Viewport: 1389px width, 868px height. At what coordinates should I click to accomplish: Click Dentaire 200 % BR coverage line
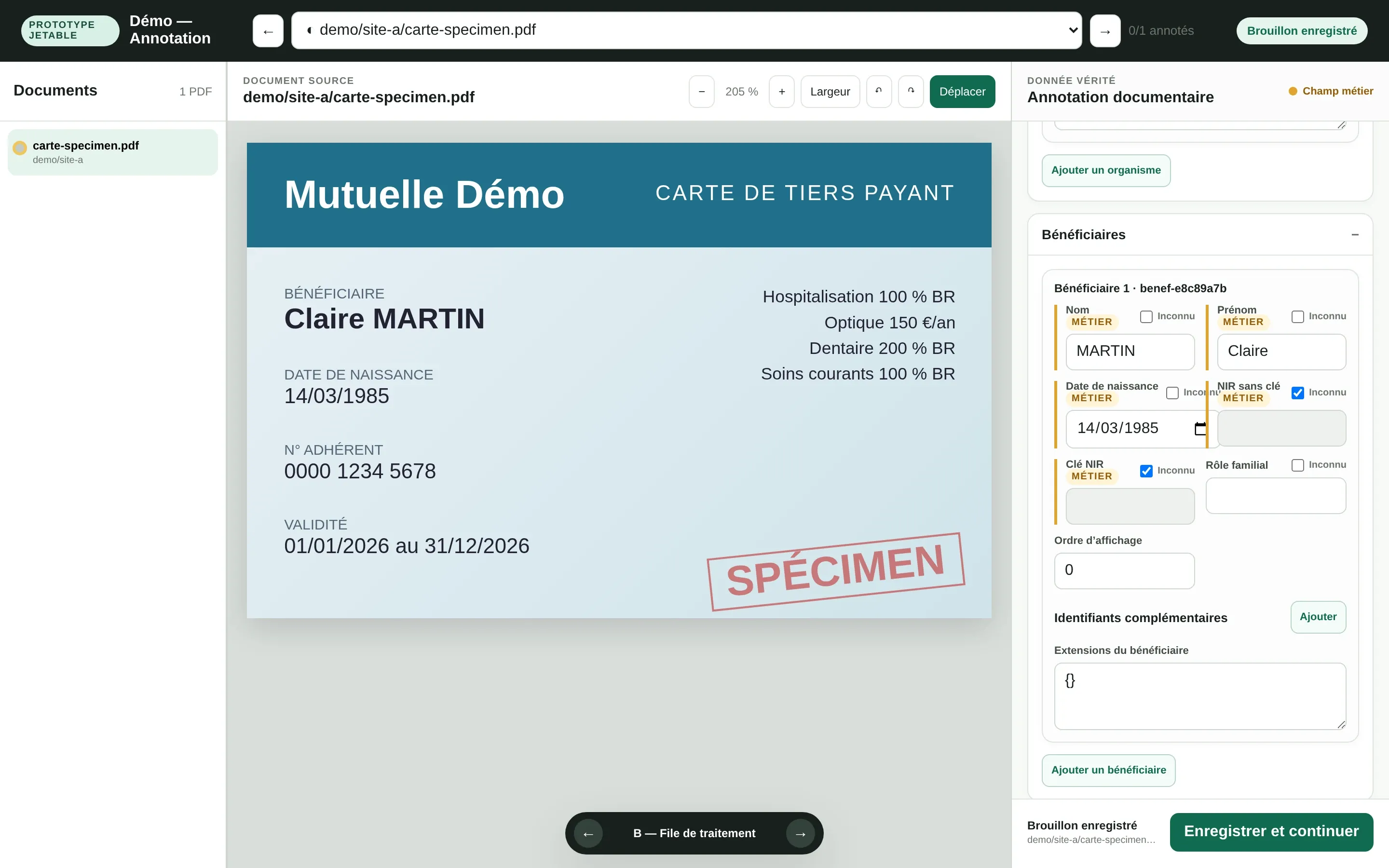(x=882, y=349)
